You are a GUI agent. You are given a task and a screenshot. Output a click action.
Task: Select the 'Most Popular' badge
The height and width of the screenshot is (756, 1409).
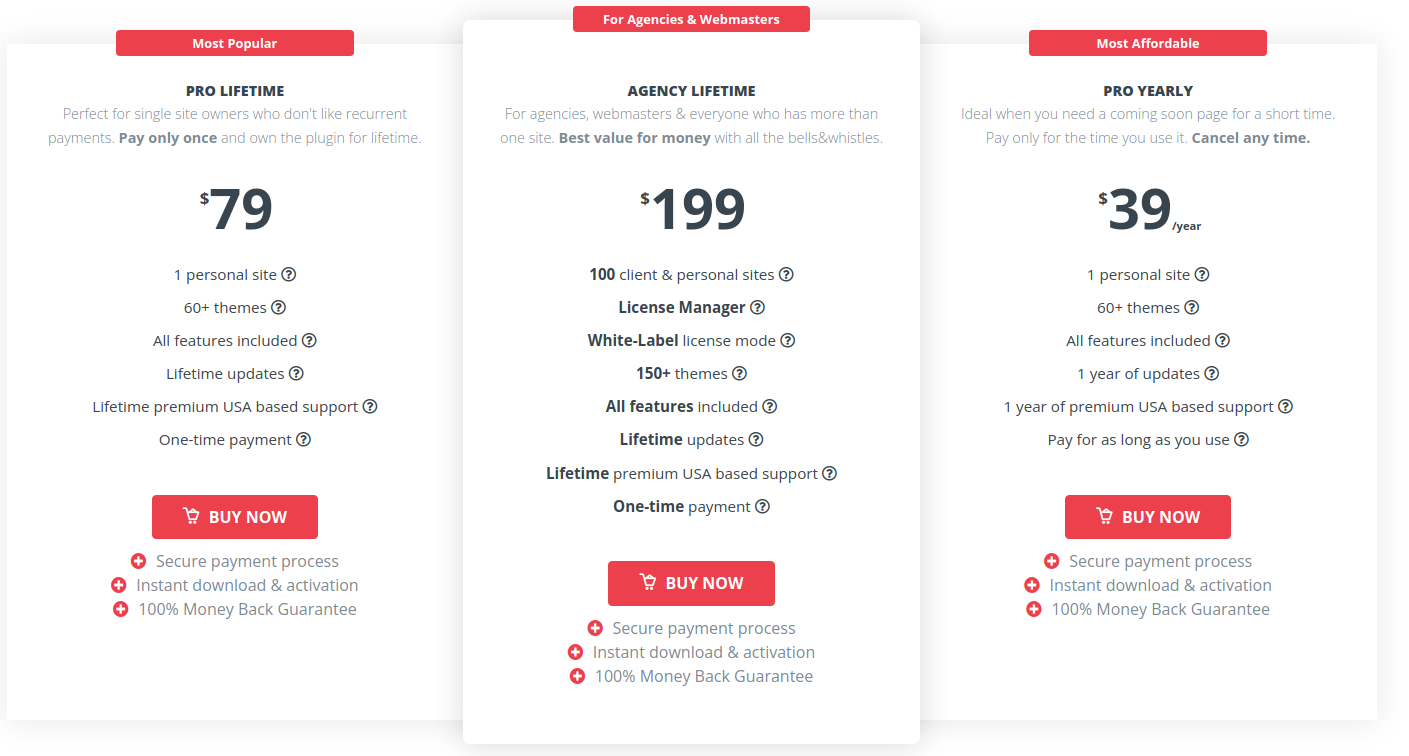coord(235,43)
